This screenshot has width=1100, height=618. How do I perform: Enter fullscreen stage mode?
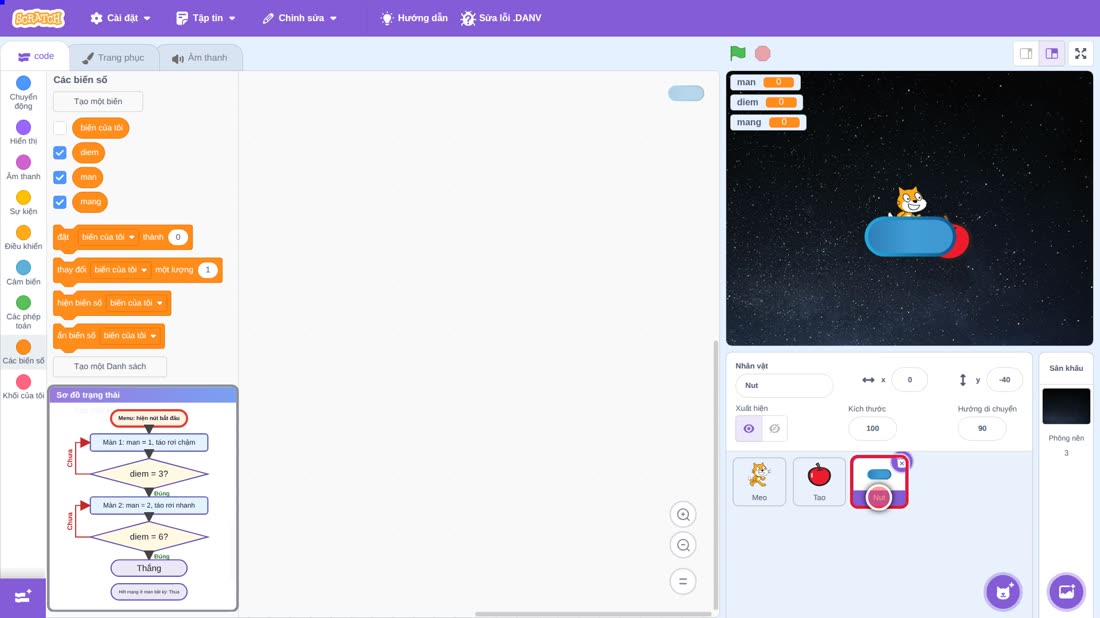pyautogui.click(x=1080, y=53)
